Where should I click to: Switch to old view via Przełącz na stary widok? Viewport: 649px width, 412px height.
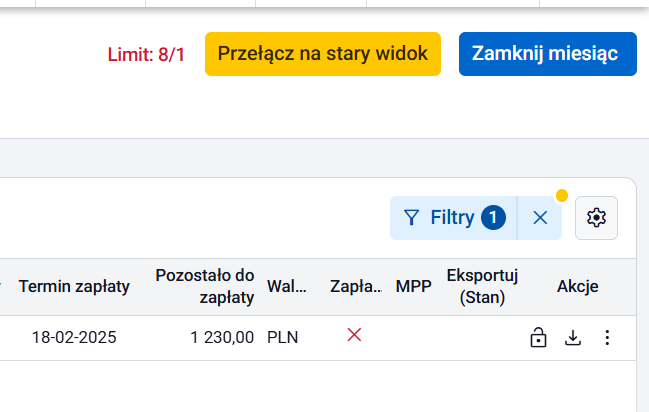(x=323, y=54)
